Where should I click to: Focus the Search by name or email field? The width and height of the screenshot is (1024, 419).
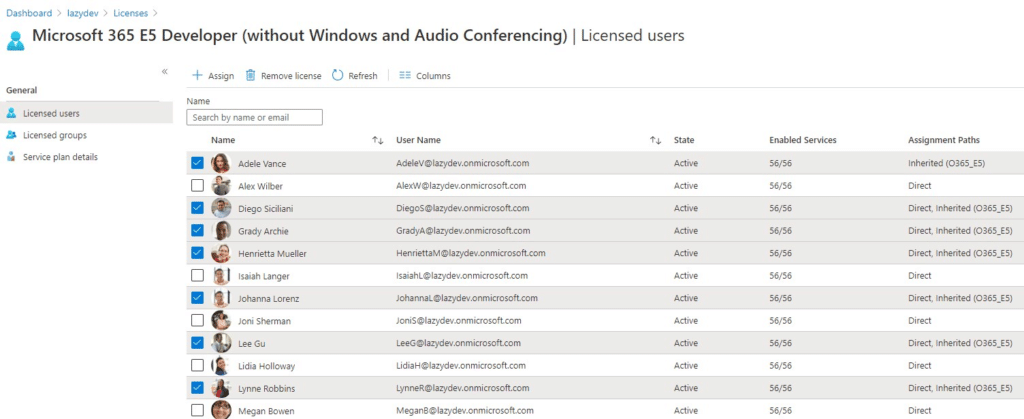click(255, 117)
